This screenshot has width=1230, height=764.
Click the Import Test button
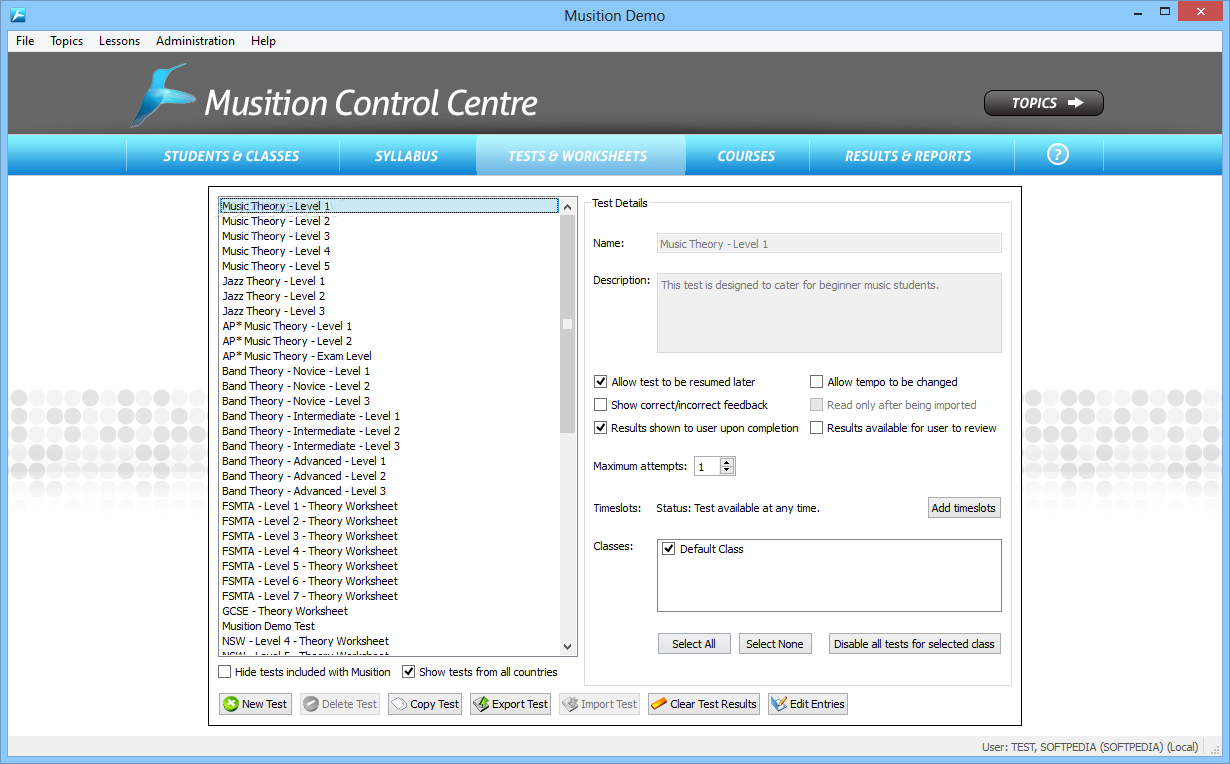pos(599,704)
